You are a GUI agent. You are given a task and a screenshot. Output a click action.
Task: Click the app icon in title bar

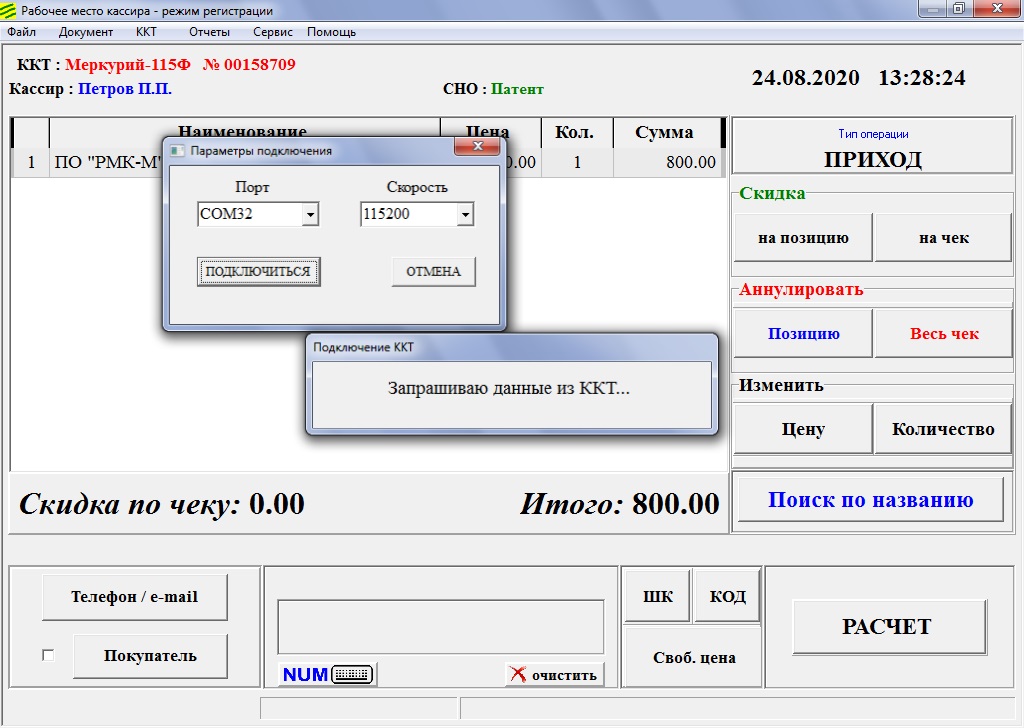click(x=9, y=9)
